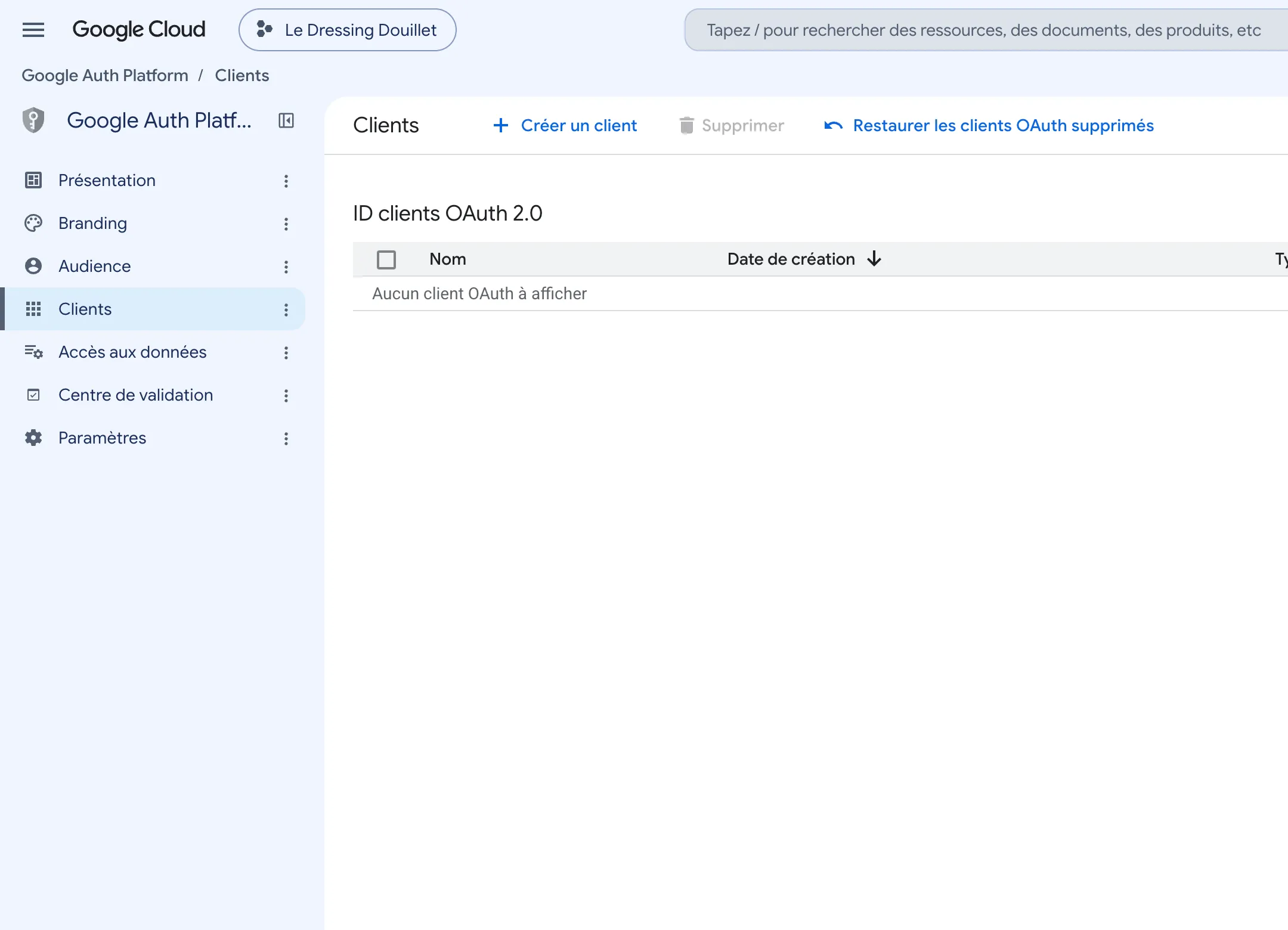Open the Le Dressing Douillet project selector
Image resolution: width=1288 pixels, height=930 pixels.
(348, 30)
